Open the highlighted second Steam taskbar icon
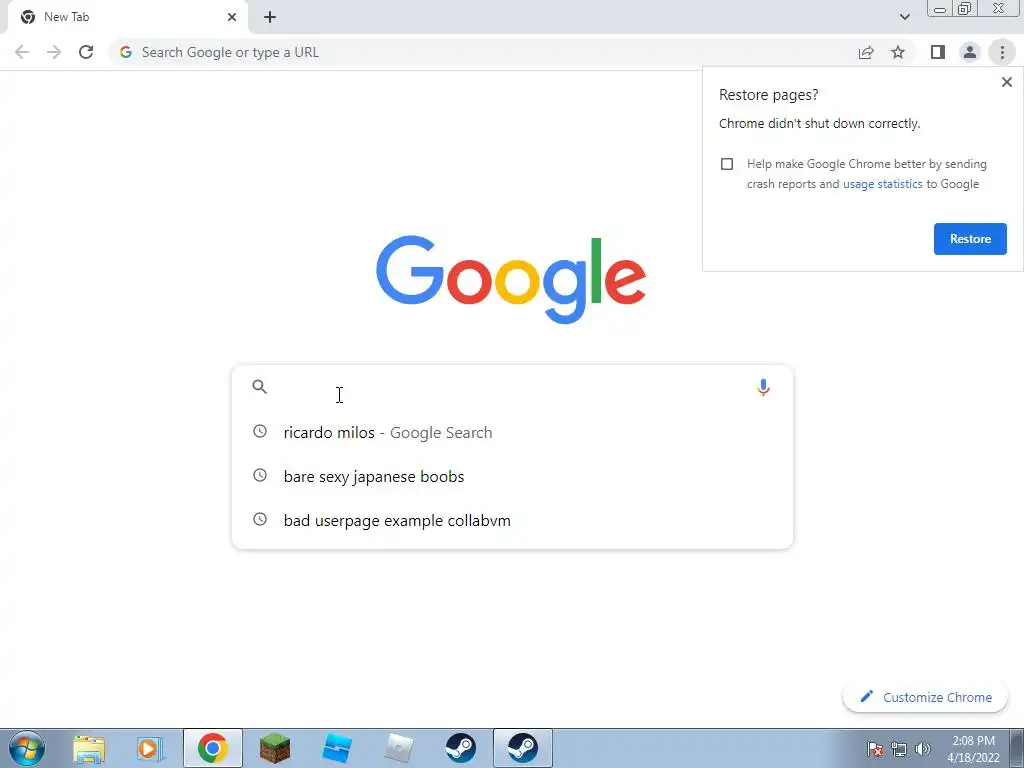 coord(522,748)
